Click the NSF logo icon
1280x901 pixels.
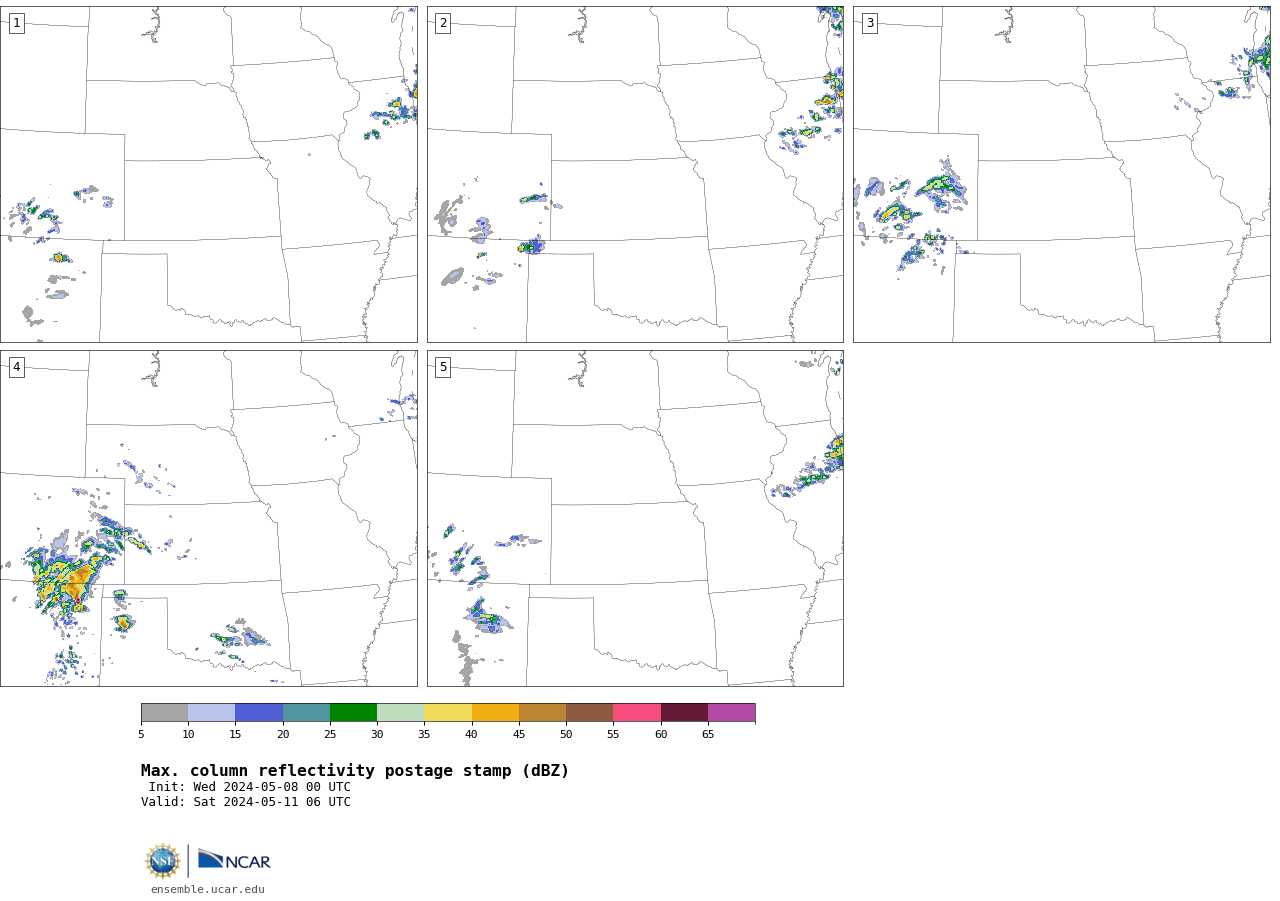163,861
